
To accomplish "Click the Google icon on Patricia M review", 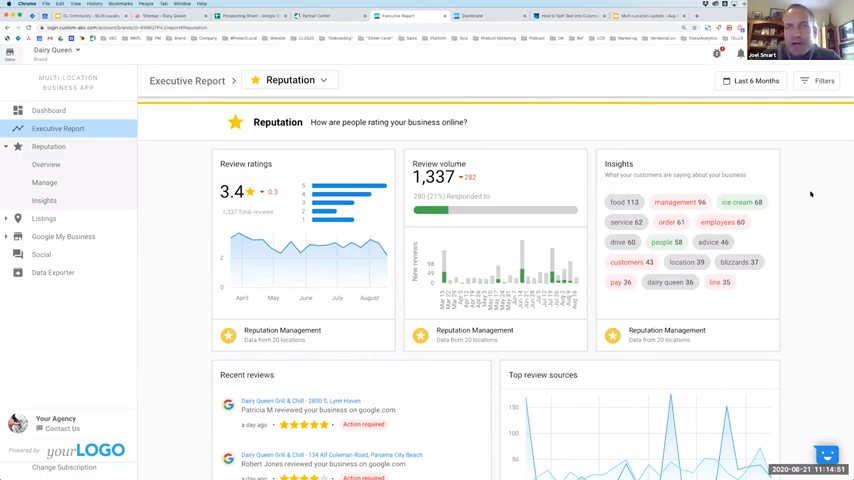I will click(228, 405).
